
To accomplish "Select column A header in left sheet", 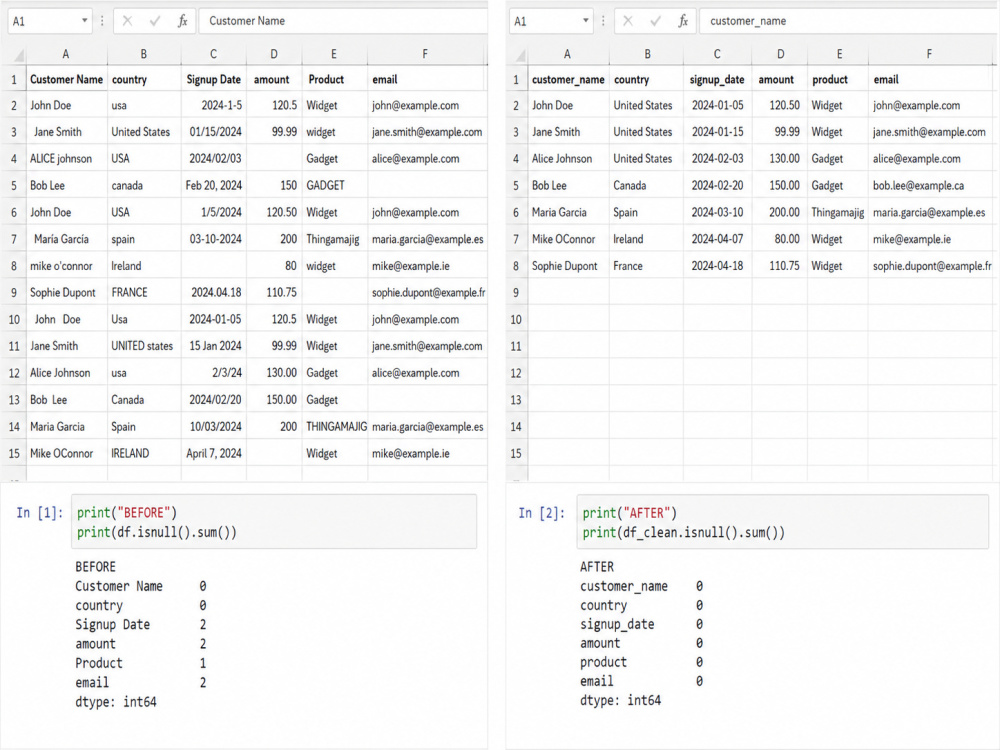I will [x=66, y=54].
